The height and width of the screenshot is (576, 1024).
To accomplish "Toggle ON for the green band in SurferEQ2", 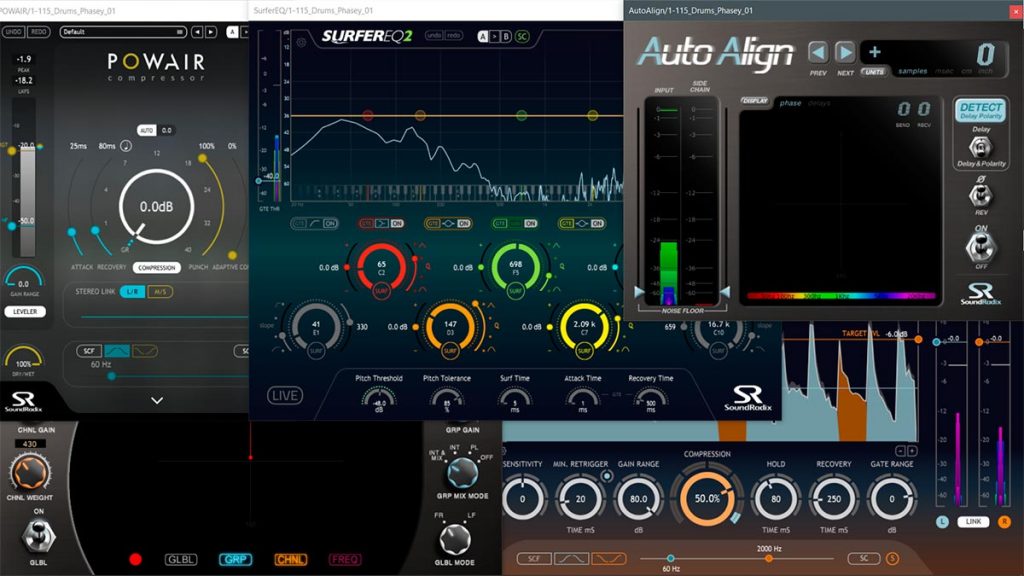I will pos(530,223).
